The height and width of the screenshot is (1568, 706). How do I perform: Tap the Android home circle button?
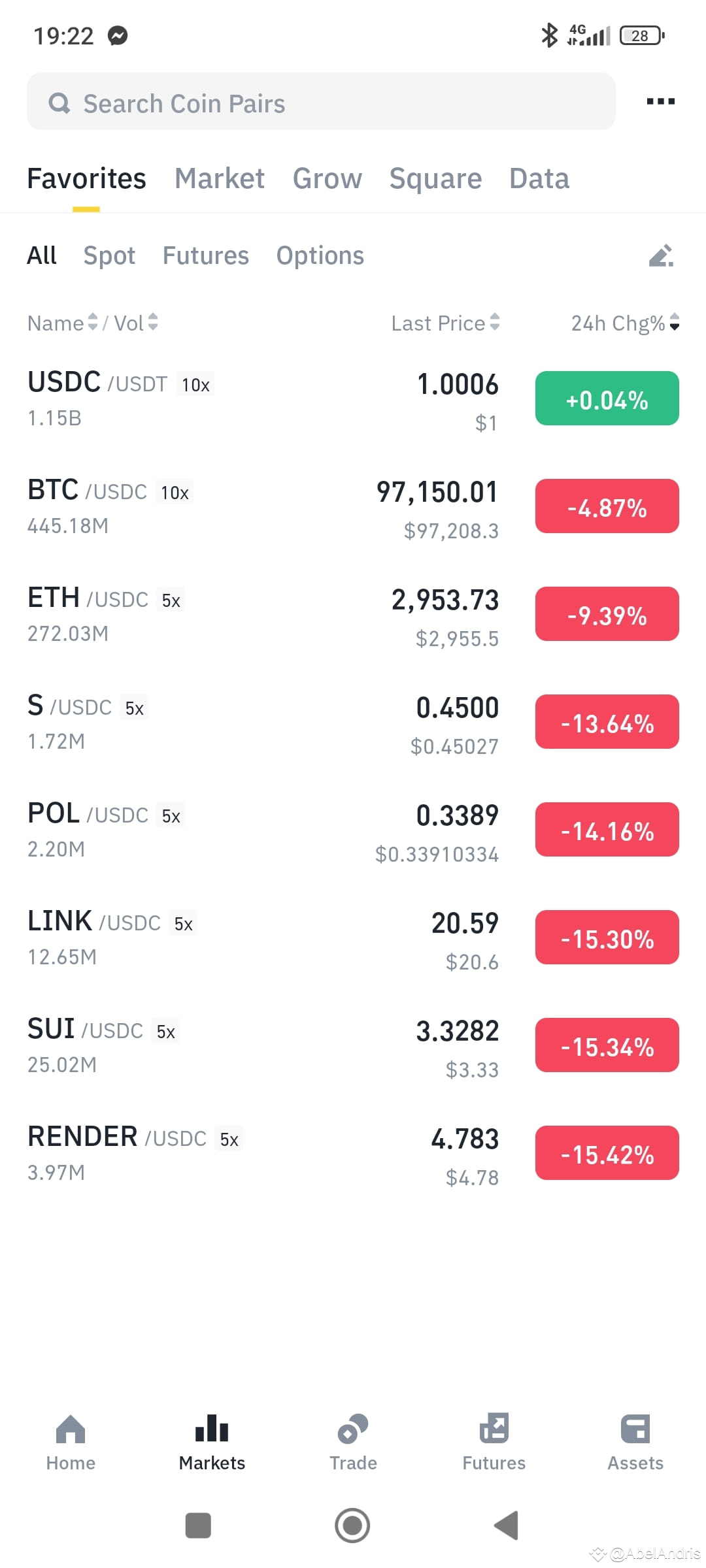click(x=352, y=1526)
